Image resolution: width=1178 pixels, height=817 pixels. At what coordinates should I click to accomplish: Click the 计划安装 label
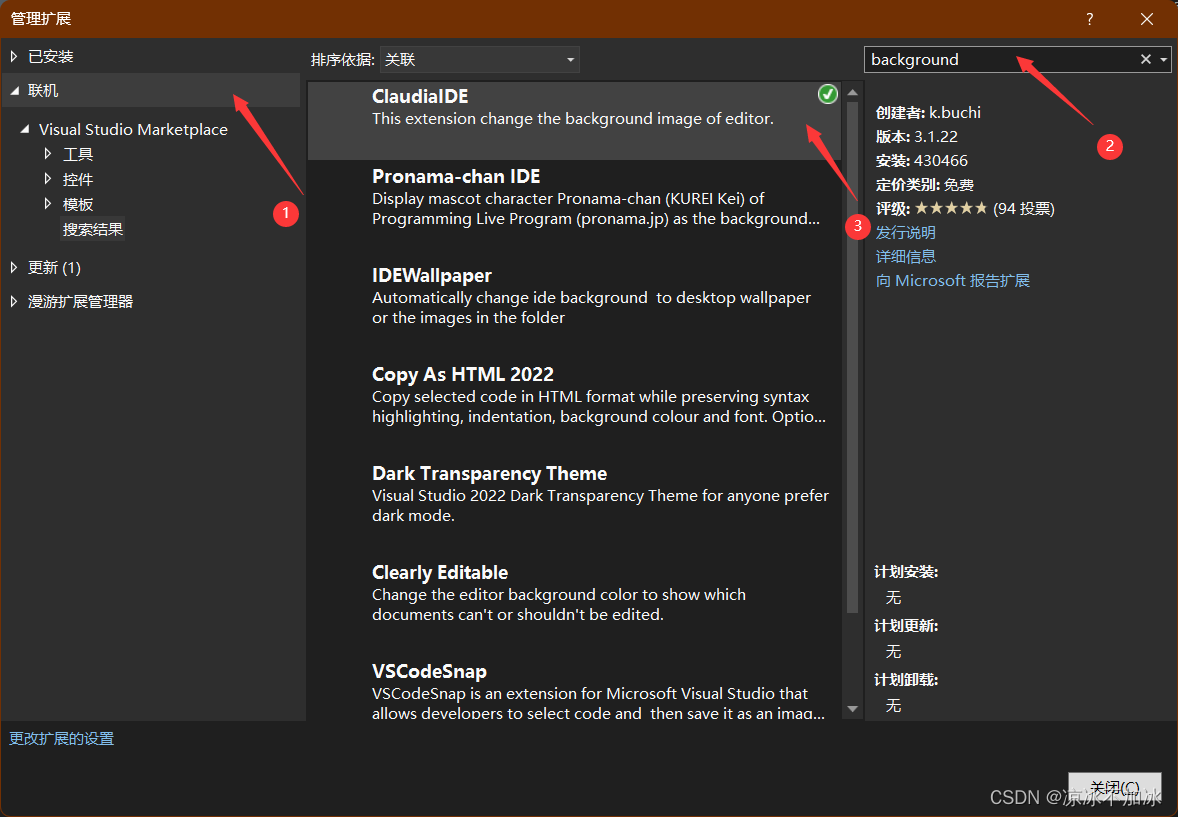coord(906,572)
